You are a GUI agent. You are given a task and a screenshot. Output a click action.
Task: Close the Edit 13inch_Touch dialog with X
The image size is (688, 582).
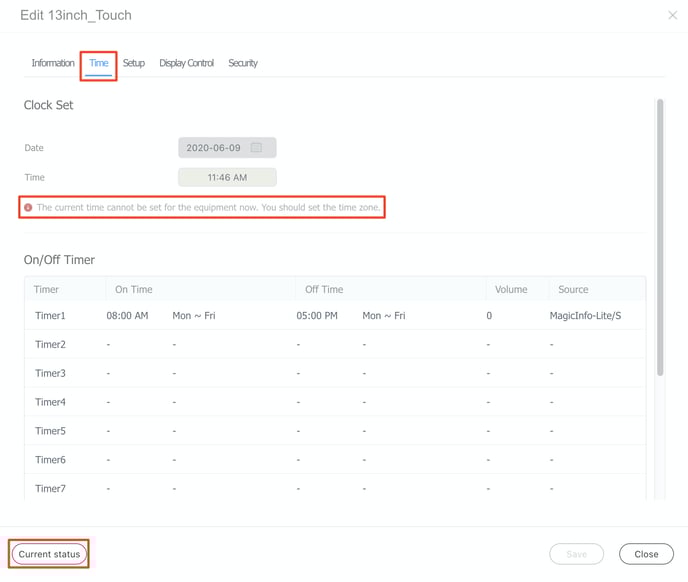tap(672, 15)
